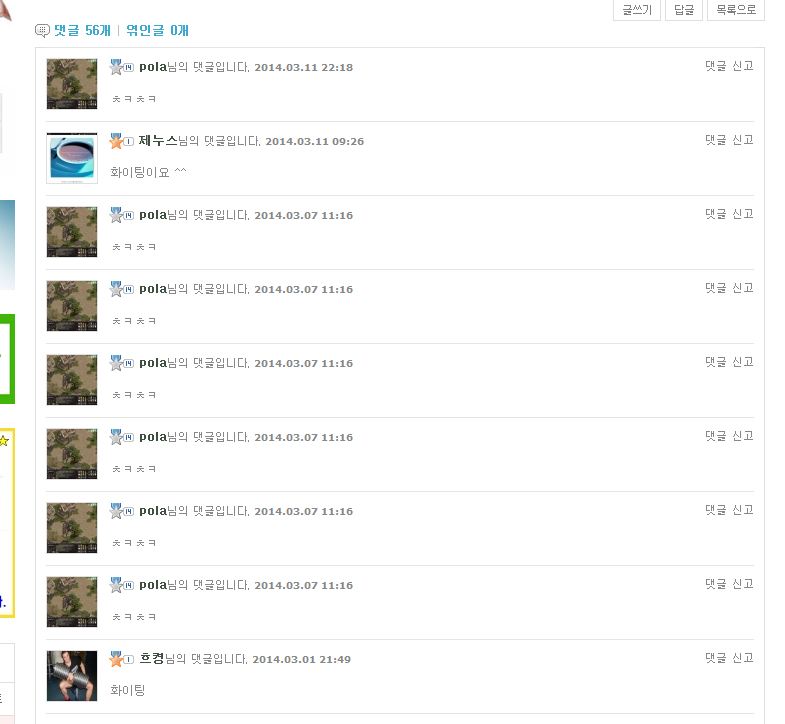Open pola's avatar on the 2014.03.11 22:18 comment

[72, 84]
